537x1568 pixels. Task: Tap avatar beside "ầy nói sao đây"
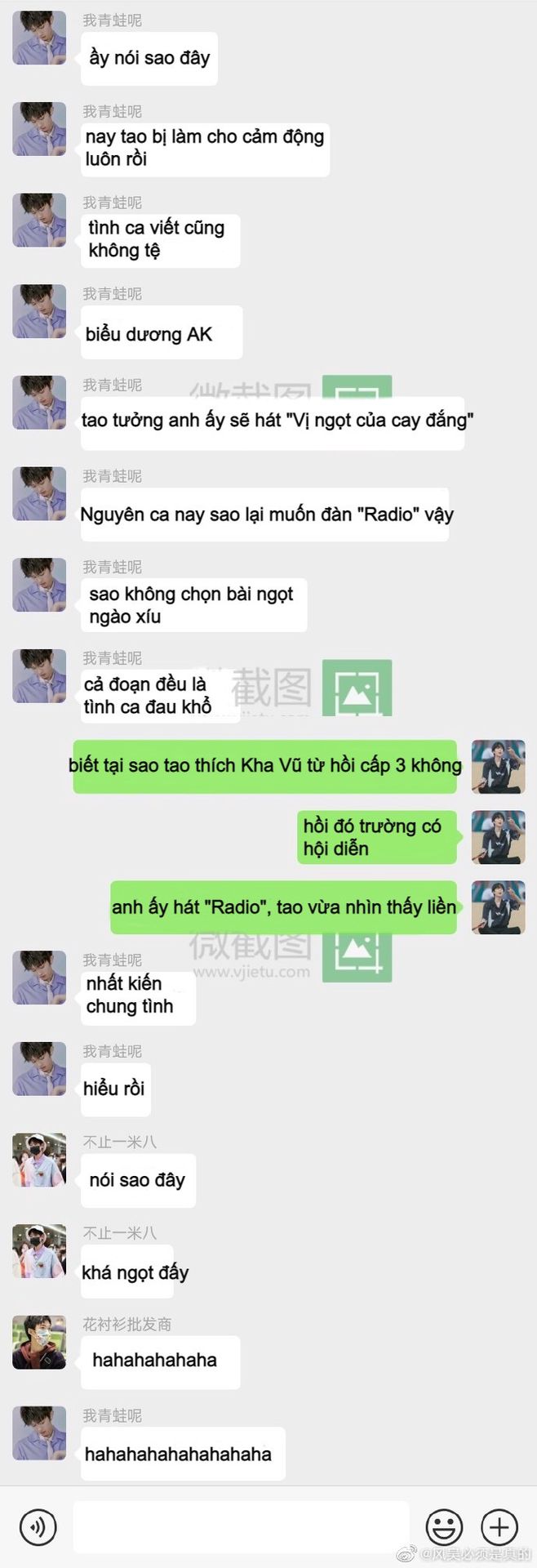tap(39, 38)
